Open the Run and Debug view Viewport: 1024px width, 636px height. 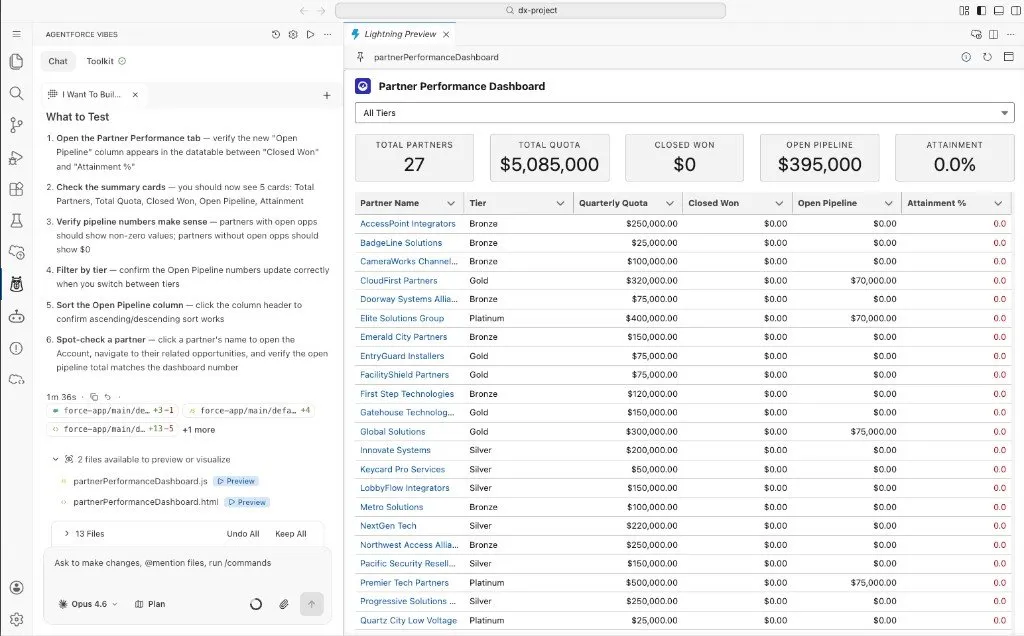tap(16, 157)
